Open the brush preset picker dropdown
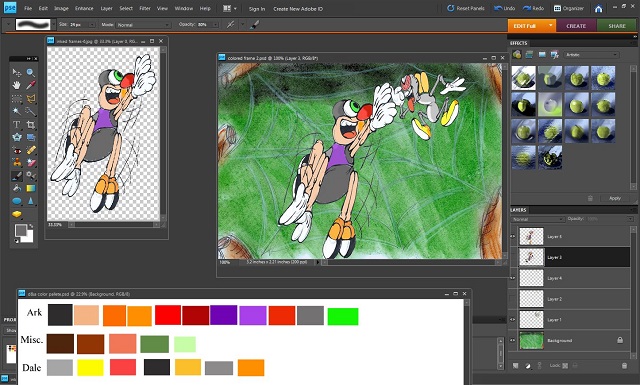This screenshot has width=640, height=385. coord(53,24)
